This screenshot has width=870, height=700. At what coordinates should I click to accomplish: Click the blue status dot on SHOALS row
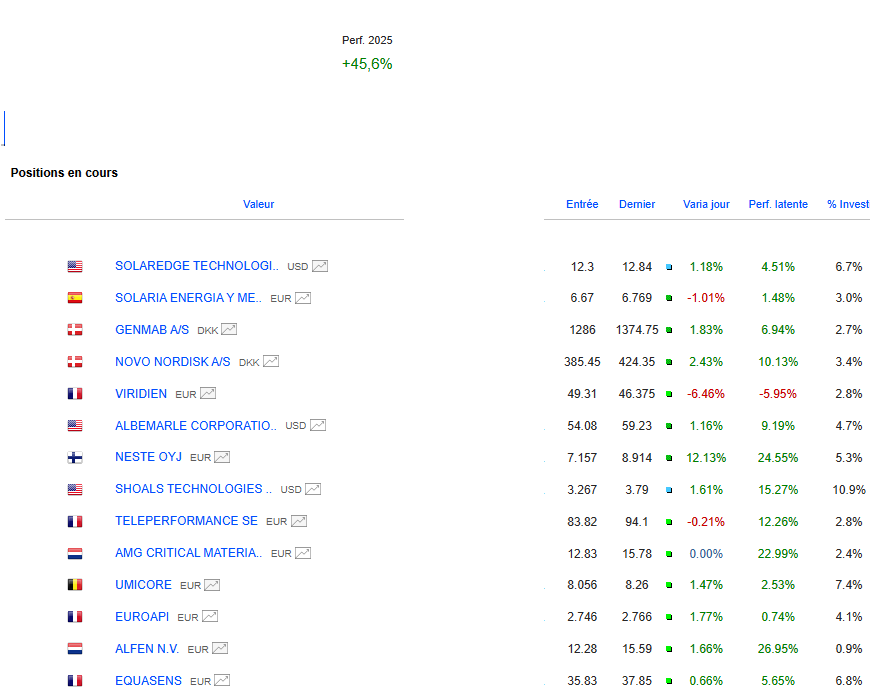(669, 490)
